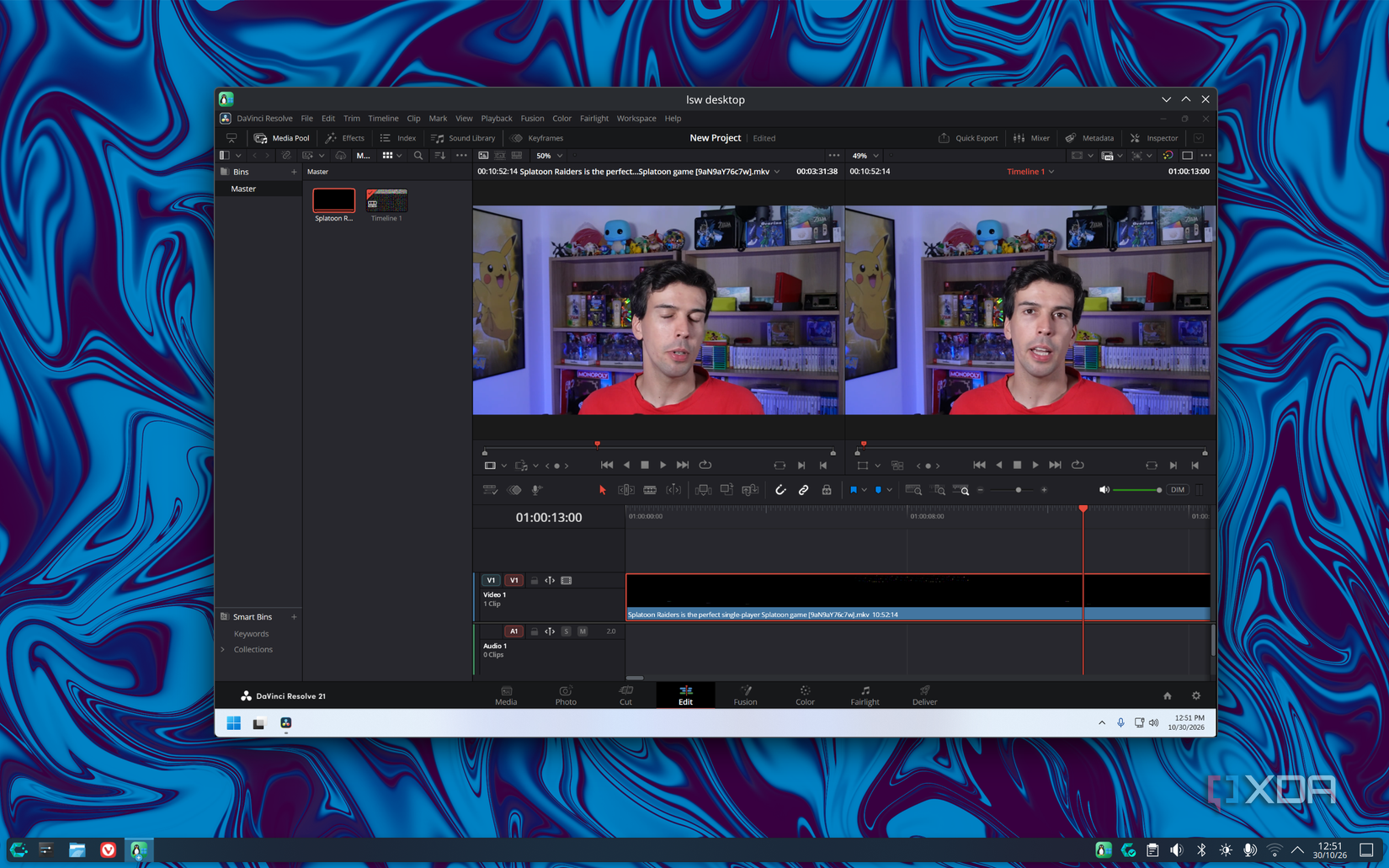Play the source viewer clip
Image resolution: width=1389 pixels, height=868 pixels.
pyautogui.click(x=663, y=465)
